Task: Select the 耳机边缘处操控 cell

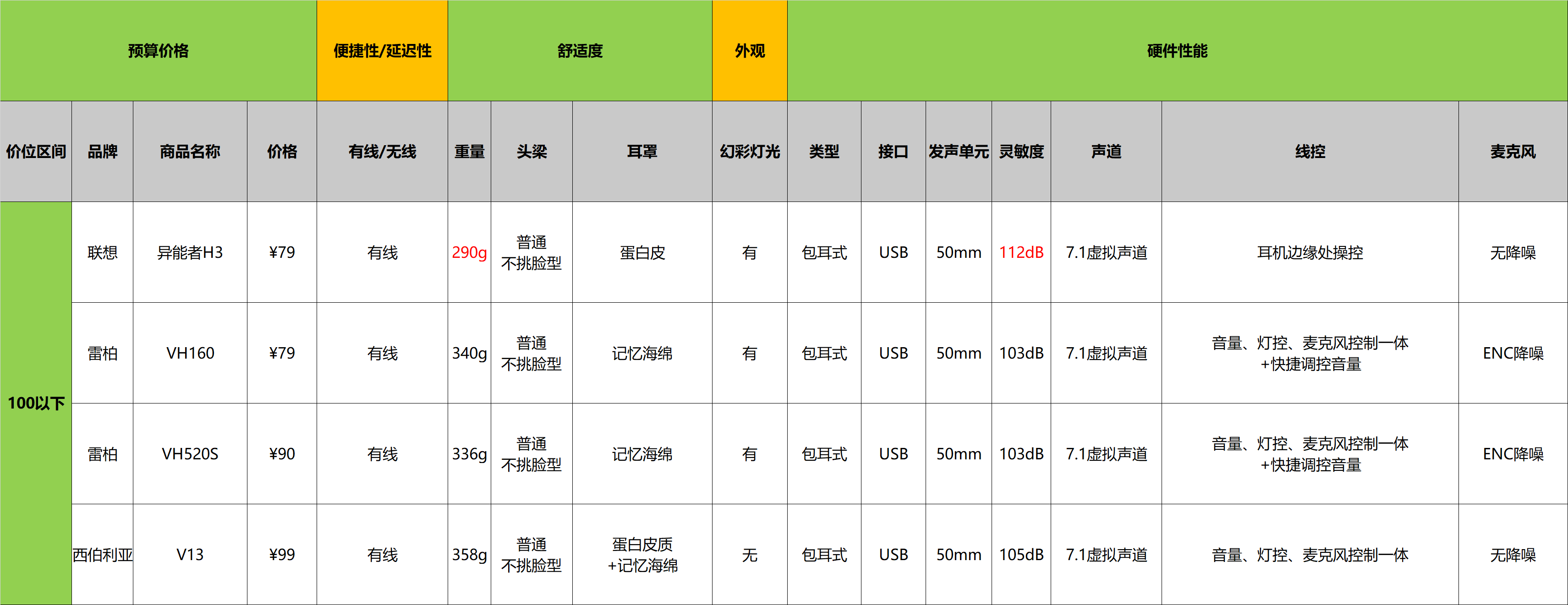Action: pos(1309,252)
